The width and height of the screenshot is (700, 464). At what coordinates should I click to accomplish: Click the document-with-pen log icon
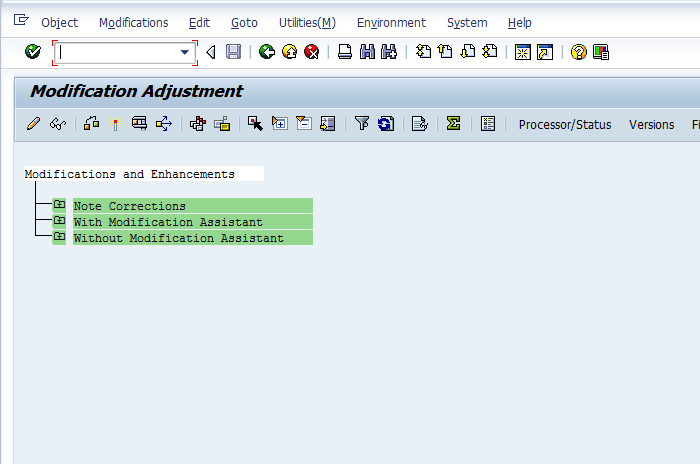tap(420, 123)
